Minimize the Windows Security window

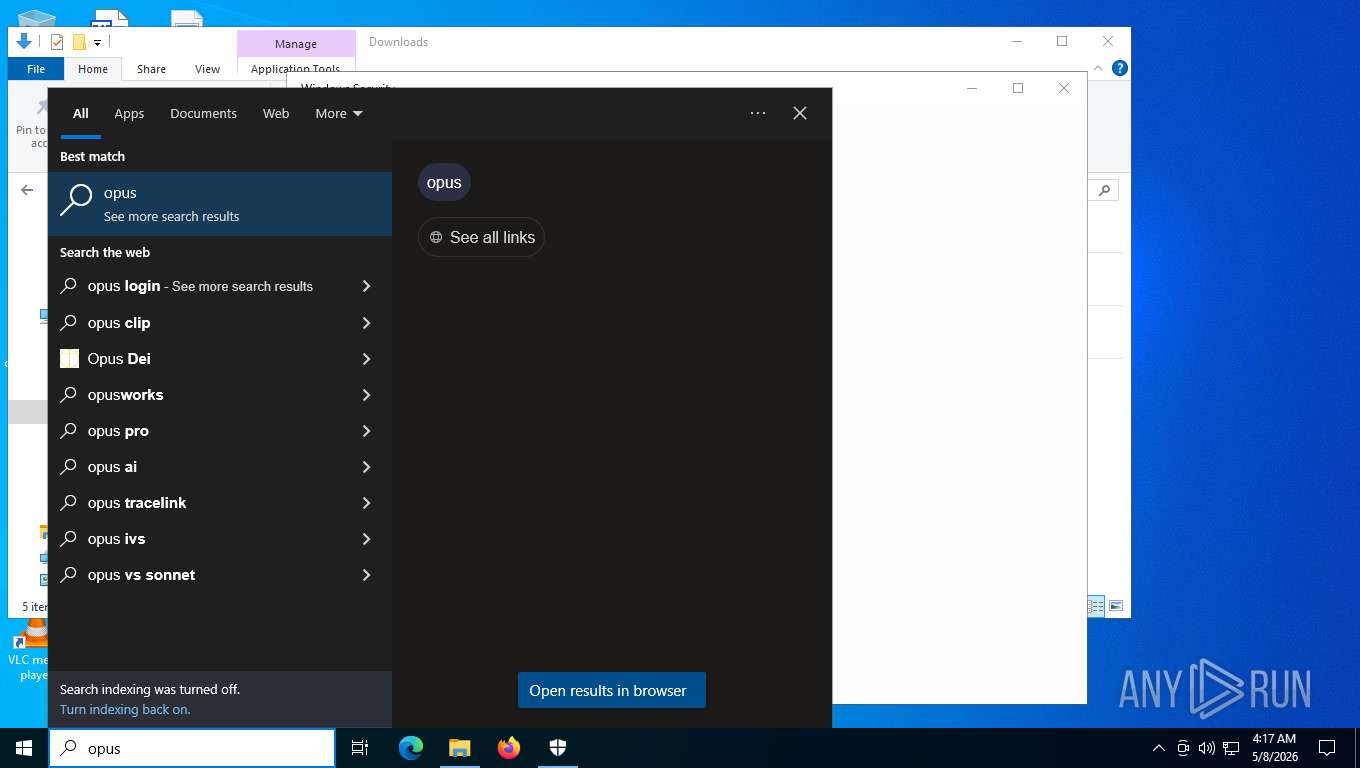pos(972,88)
